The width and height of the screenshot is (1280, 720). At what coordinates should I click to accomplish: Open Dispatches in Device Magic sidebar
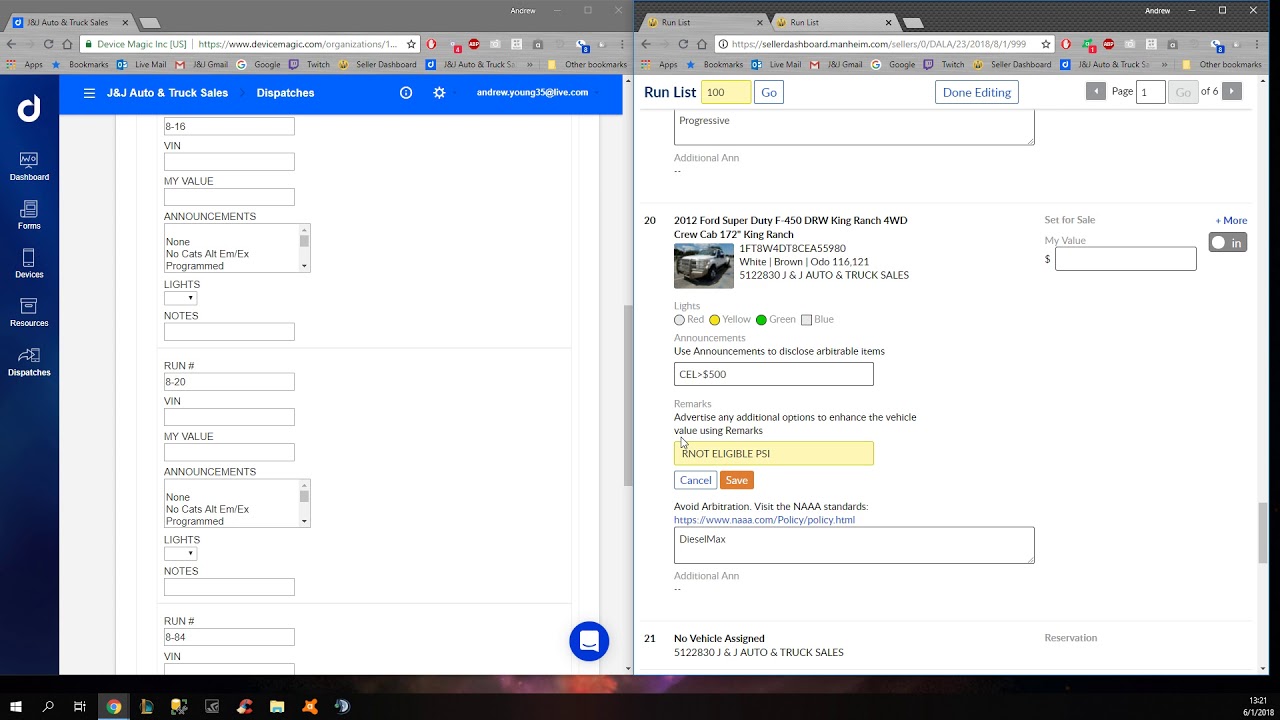click(29, 362)
